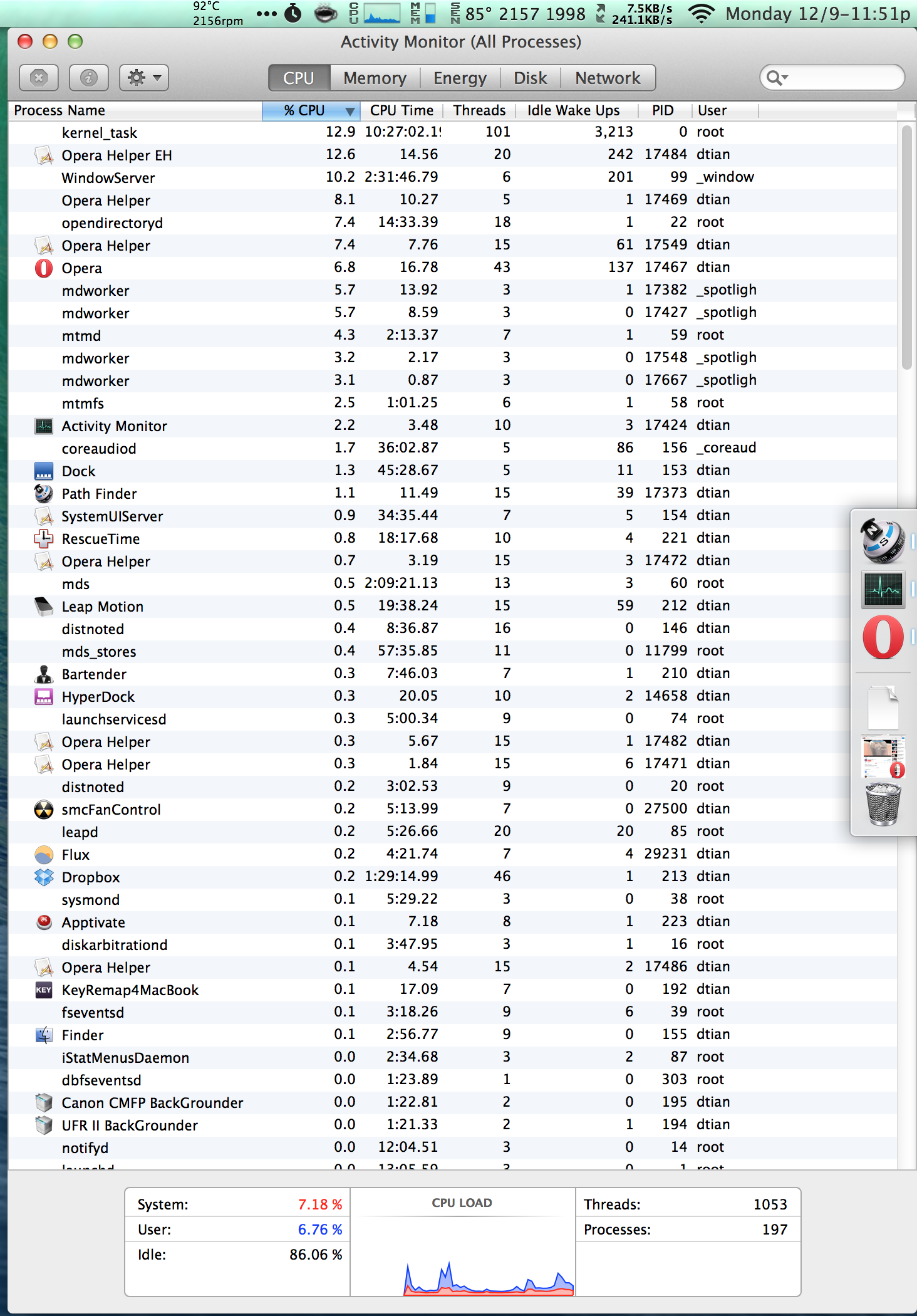Open the blank document stack in Dock
This screenshot has height=1316, width=917.
(883, 707)
